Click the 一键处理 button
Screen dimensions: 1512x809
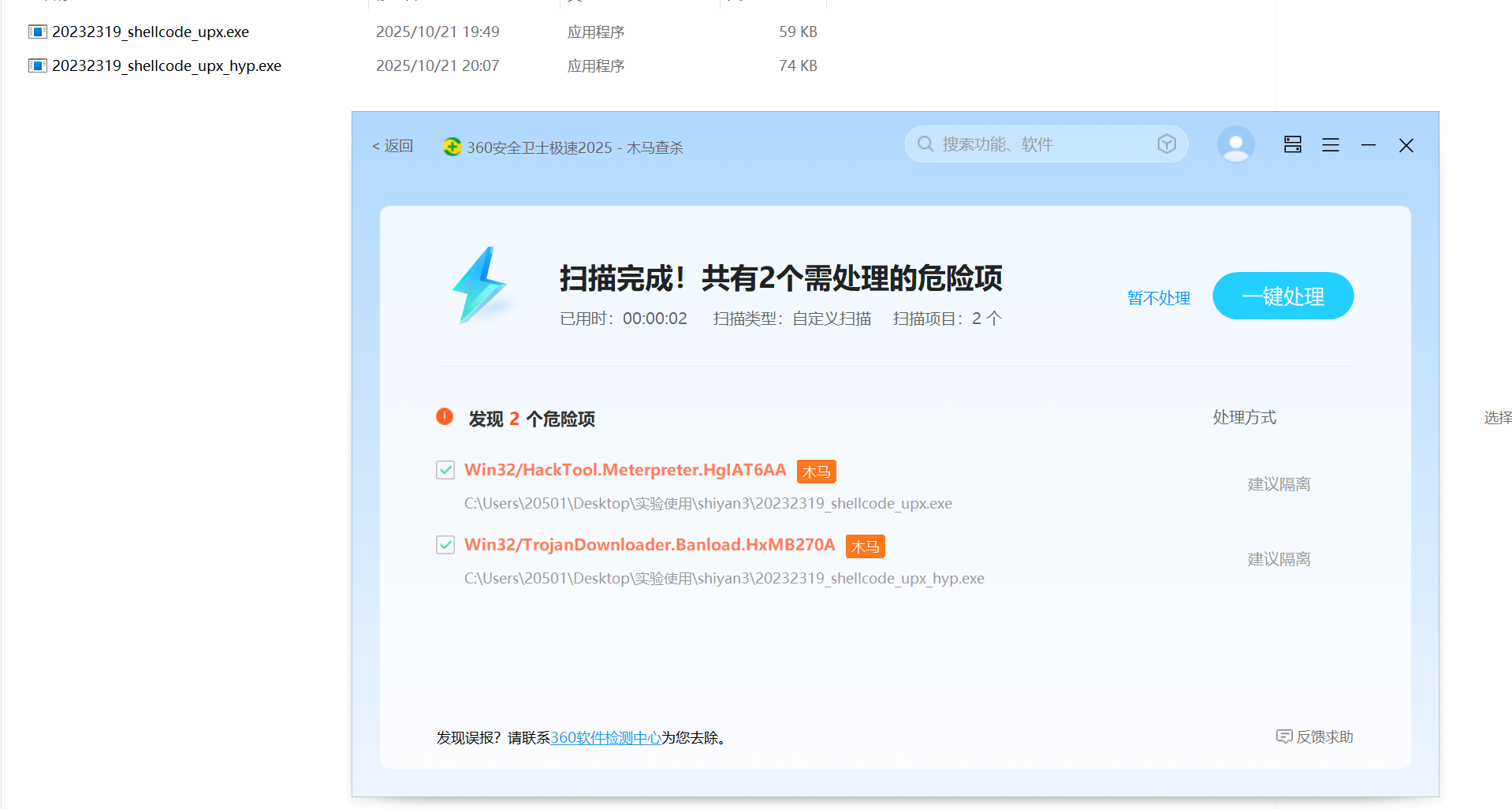point(1283,296)
